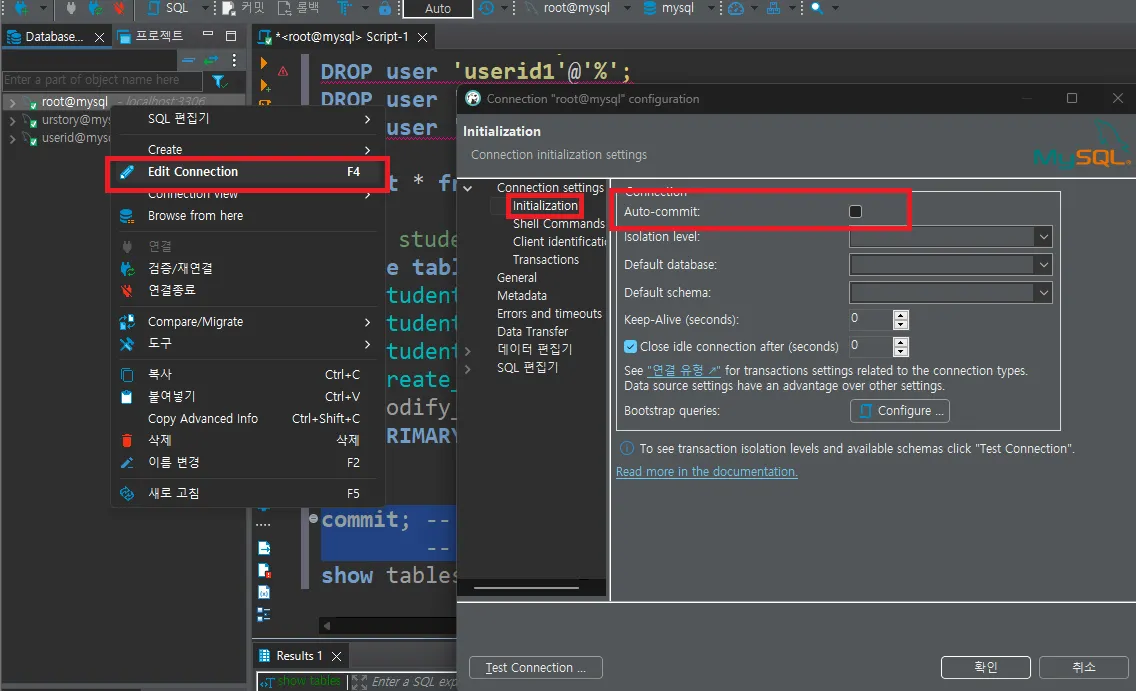Open the Compare/Migrate submenu
The width and height of the screenshot is (1136, 691).
pos(248,322)
